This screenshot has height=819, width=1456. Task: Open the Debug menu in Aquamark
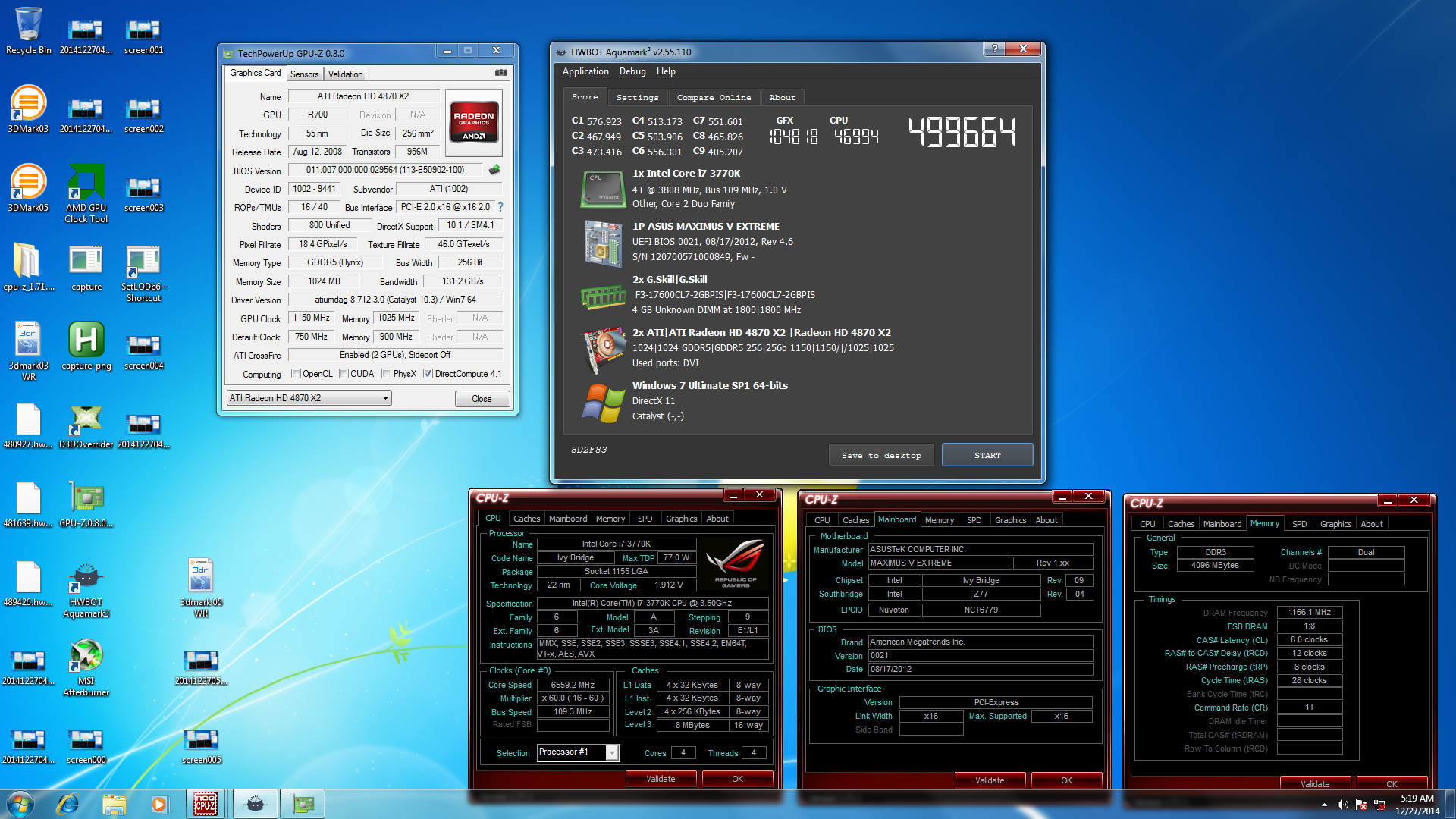click(632, 71)
